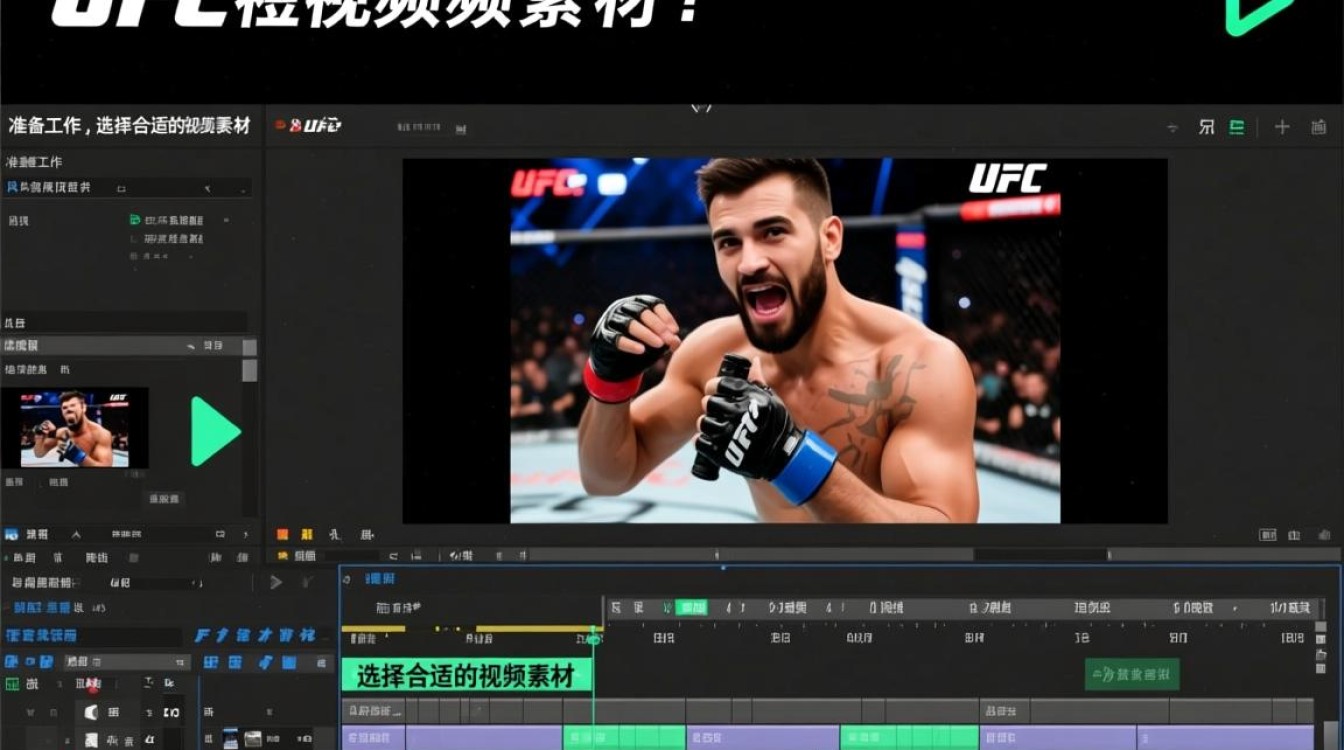Click the green playhead marker on timeline ruler
The image size is (1344, 750).
pos(593,637)
